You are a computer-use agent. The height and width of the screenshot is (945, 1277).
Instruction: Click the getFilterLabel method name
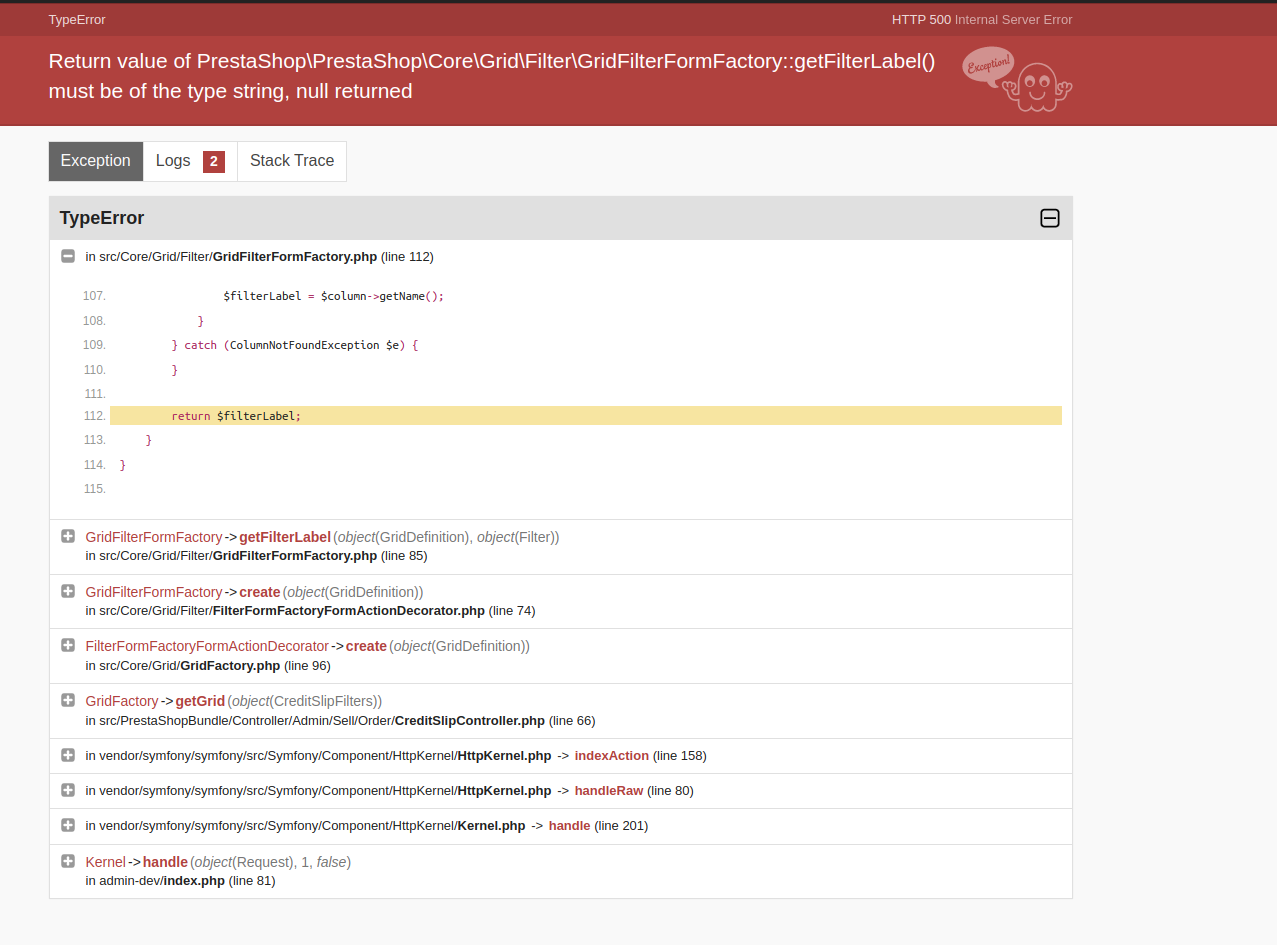click(x=285, y=537)
